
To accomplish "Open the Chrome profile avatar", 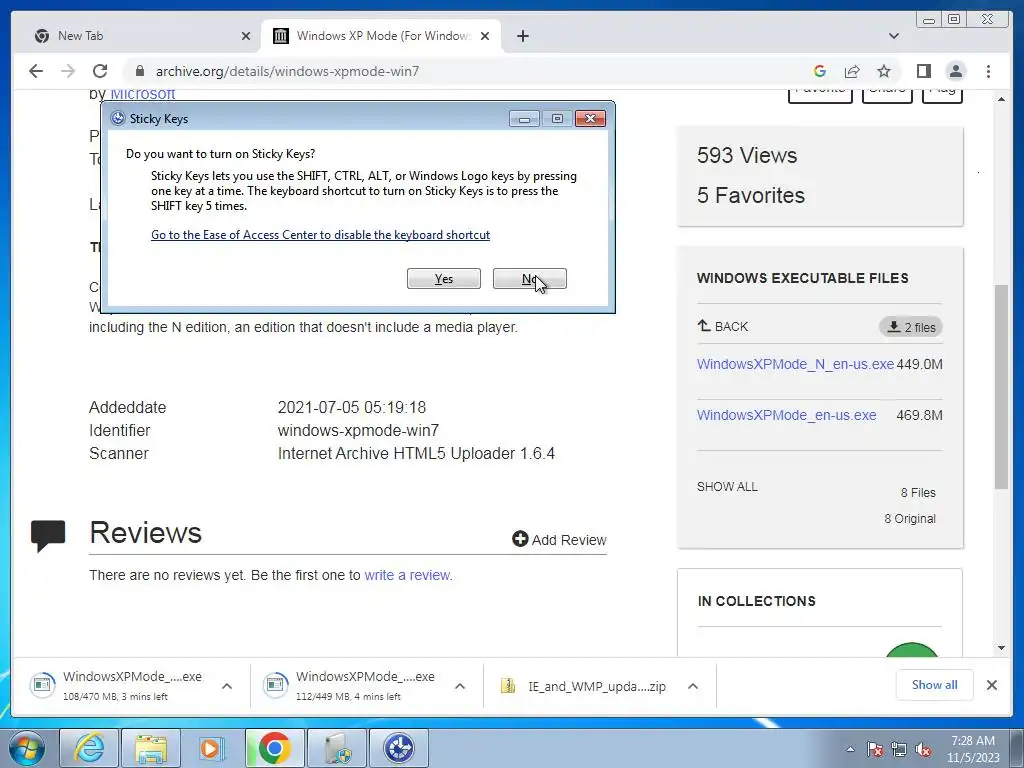I will (x=955, y=71).
